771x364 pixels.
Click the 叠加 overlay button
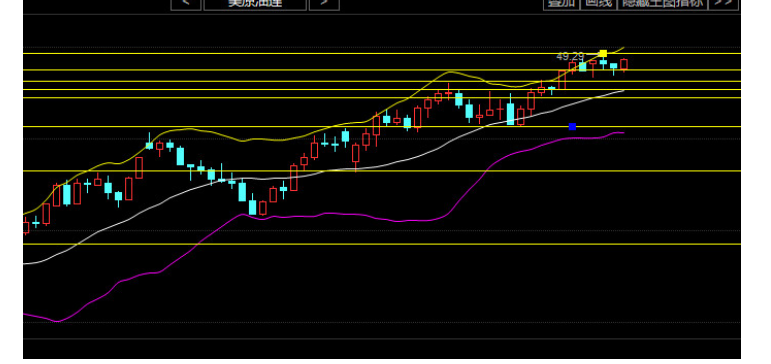(561, 4)
